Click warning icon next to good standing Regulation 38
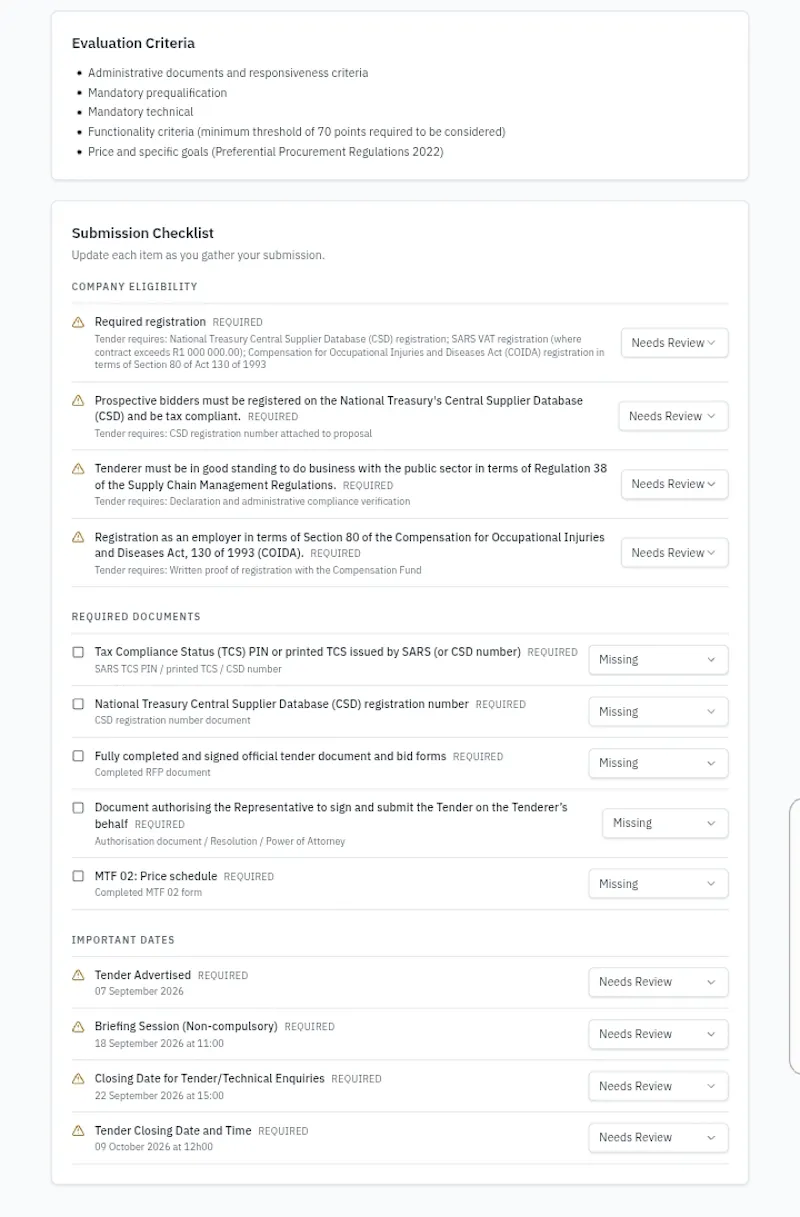Image resolution: width=800 pixels, height=1217 pixels. coord(78,468)
